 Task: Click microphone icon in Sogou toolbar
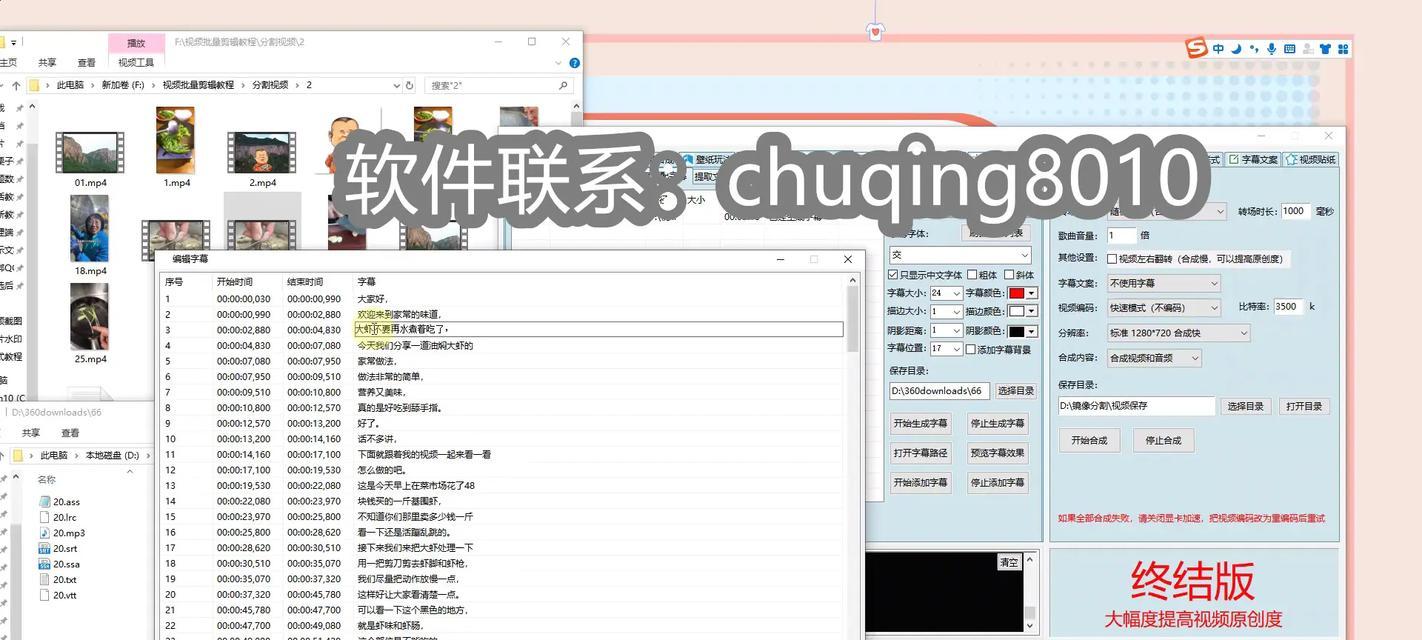1272,48
